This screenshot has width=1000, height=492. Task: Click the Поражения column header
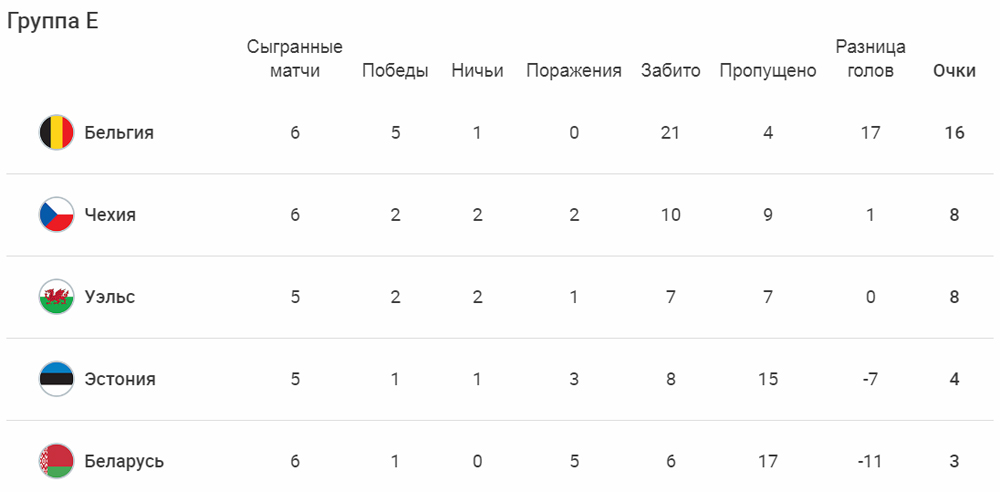[574, 71]
